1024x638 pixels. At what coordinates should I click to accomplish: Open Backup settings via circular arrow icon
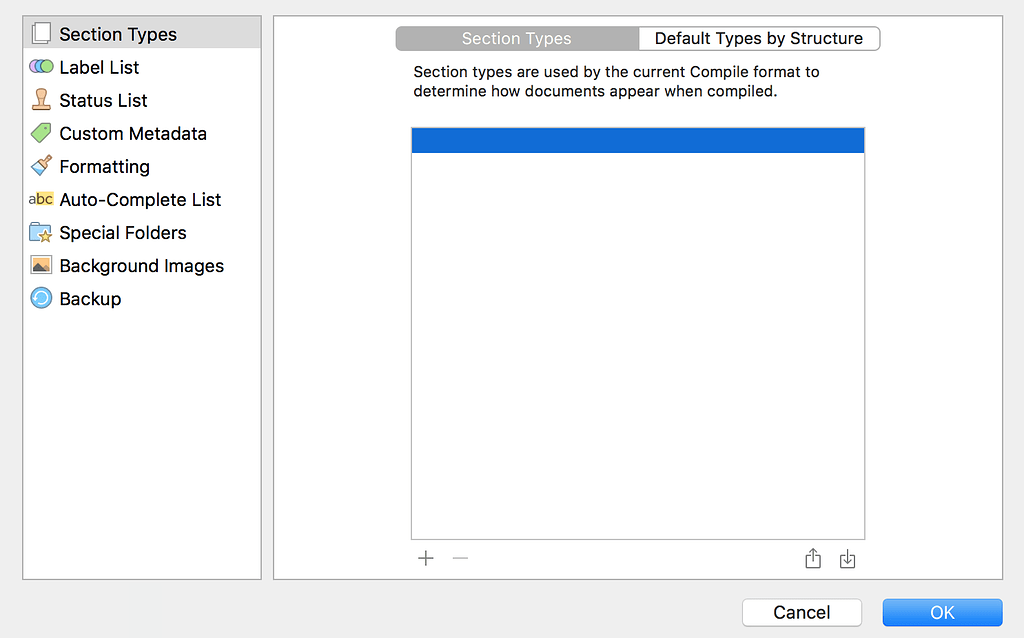tap(41, 298)
